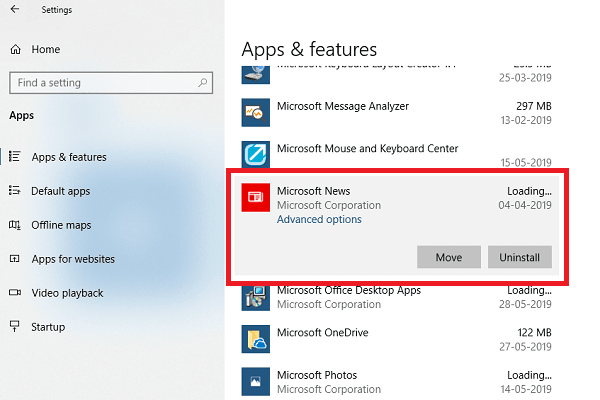Go back with the Settings back arrow
This screenshot has height=400, width=600.
click(x=15, y=9)
